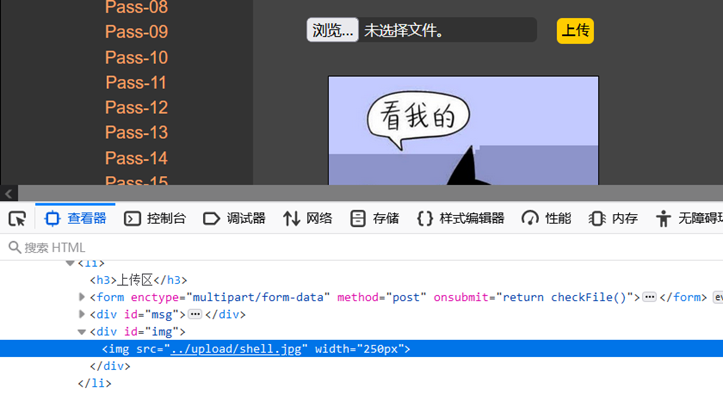This screenshot has height=394, width=723.
Task: Select the closing </div> tag row
Action: click(x=110, y=366)
